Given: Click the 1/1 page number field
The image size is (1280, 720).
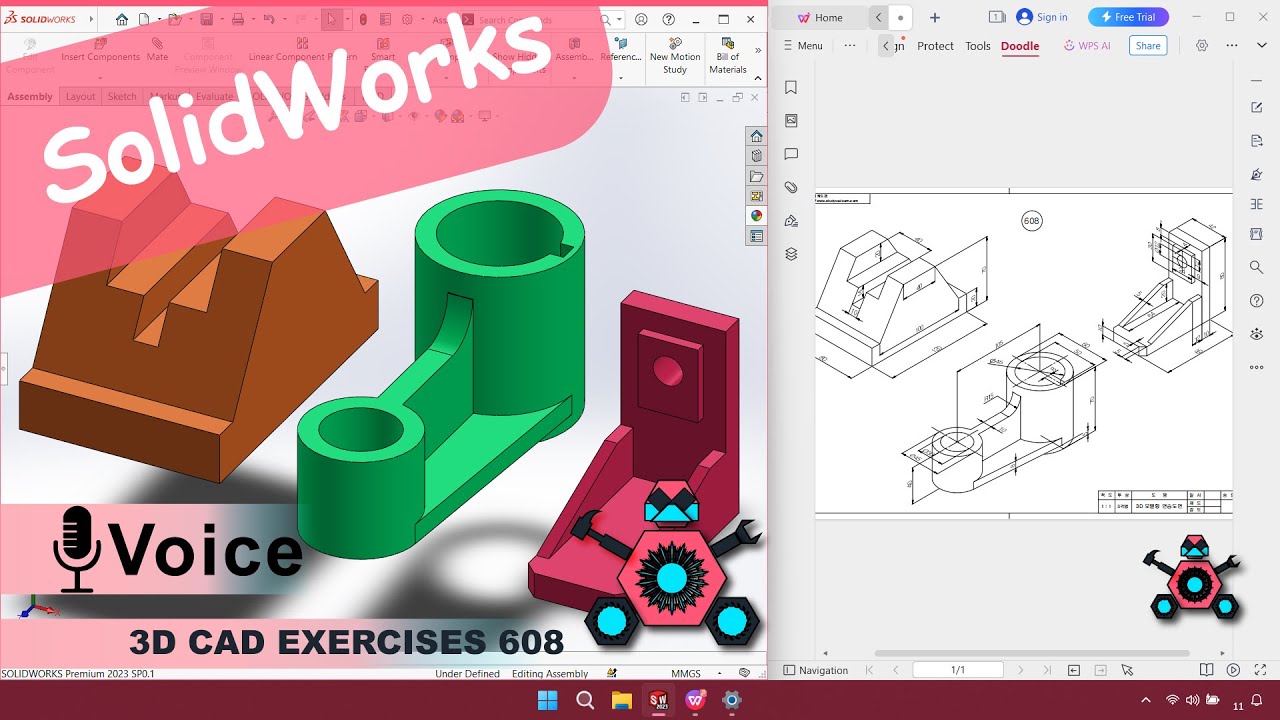Looking at the screenshot, I should coord(958,670).
